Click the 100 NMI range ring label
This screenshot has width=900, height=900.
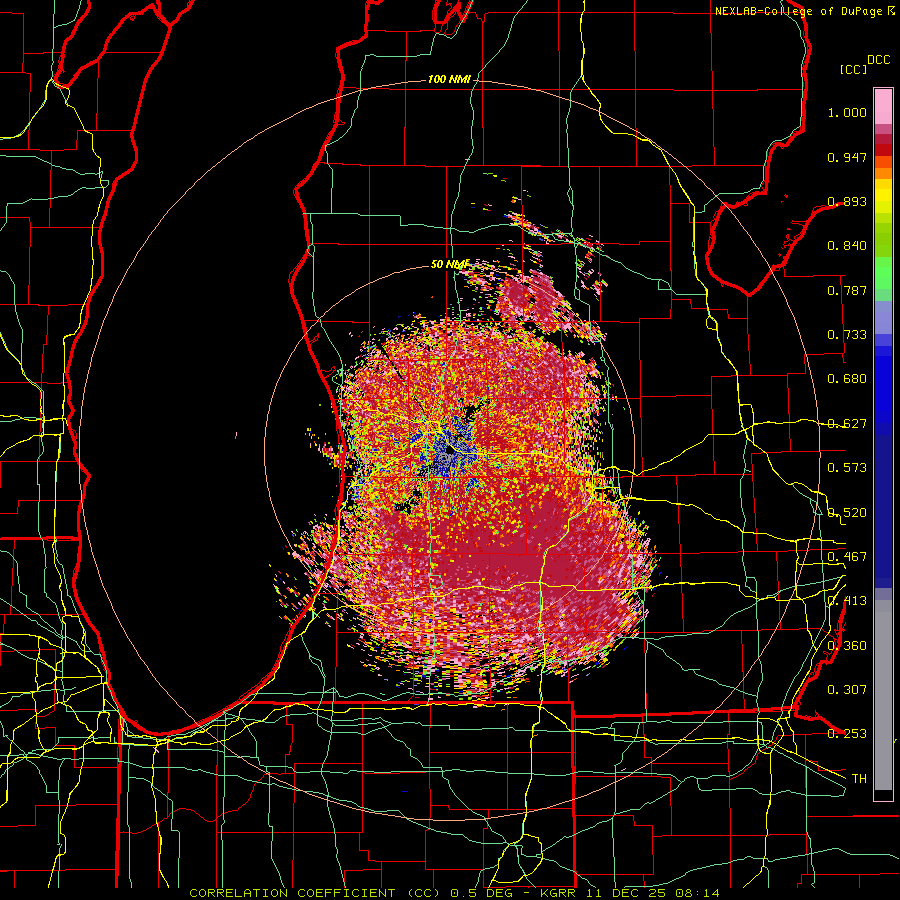[x=449, y=79]
